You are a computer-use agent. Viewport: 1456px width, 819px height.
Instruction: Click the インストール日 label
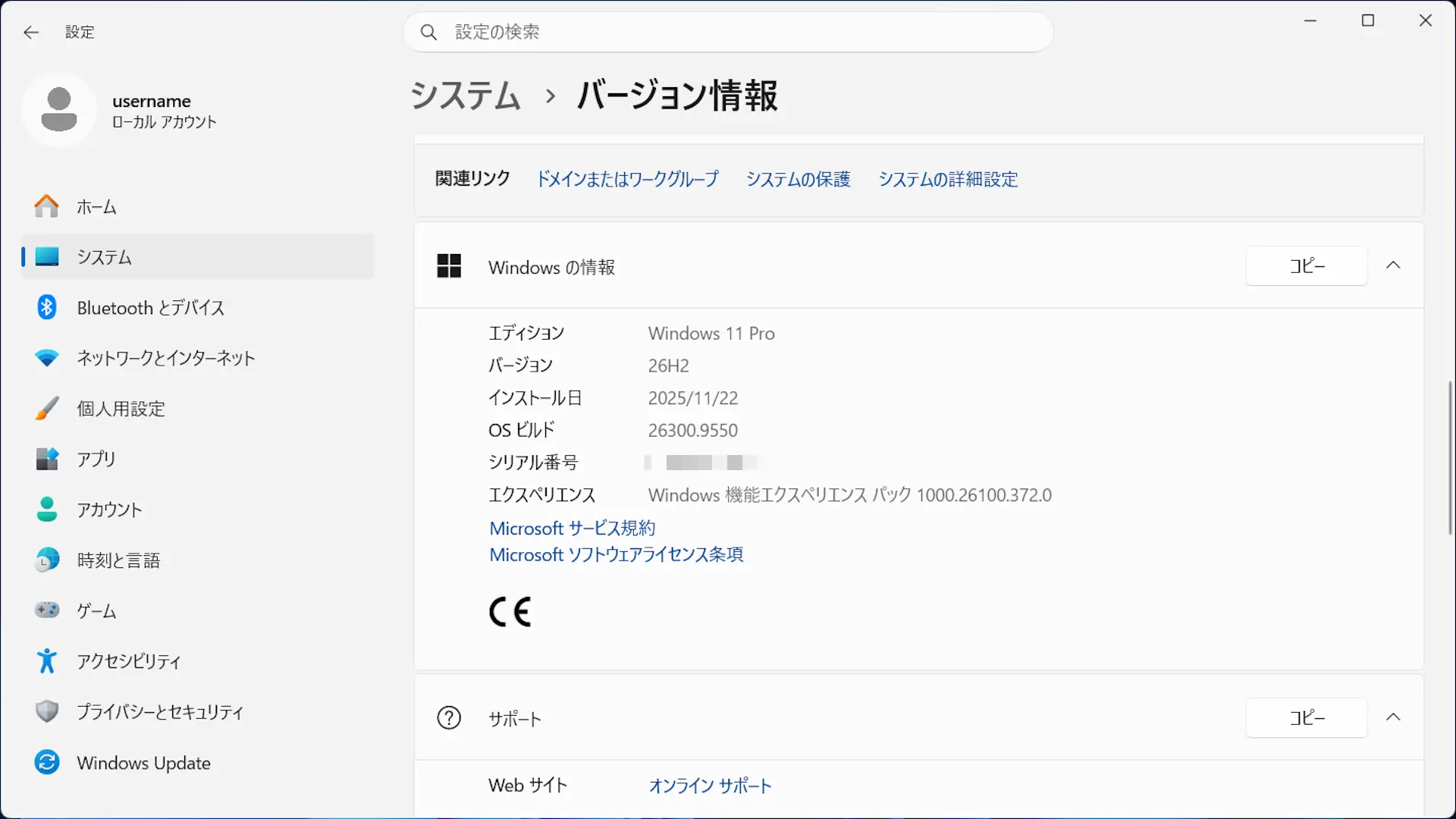(x=535, y=398)
